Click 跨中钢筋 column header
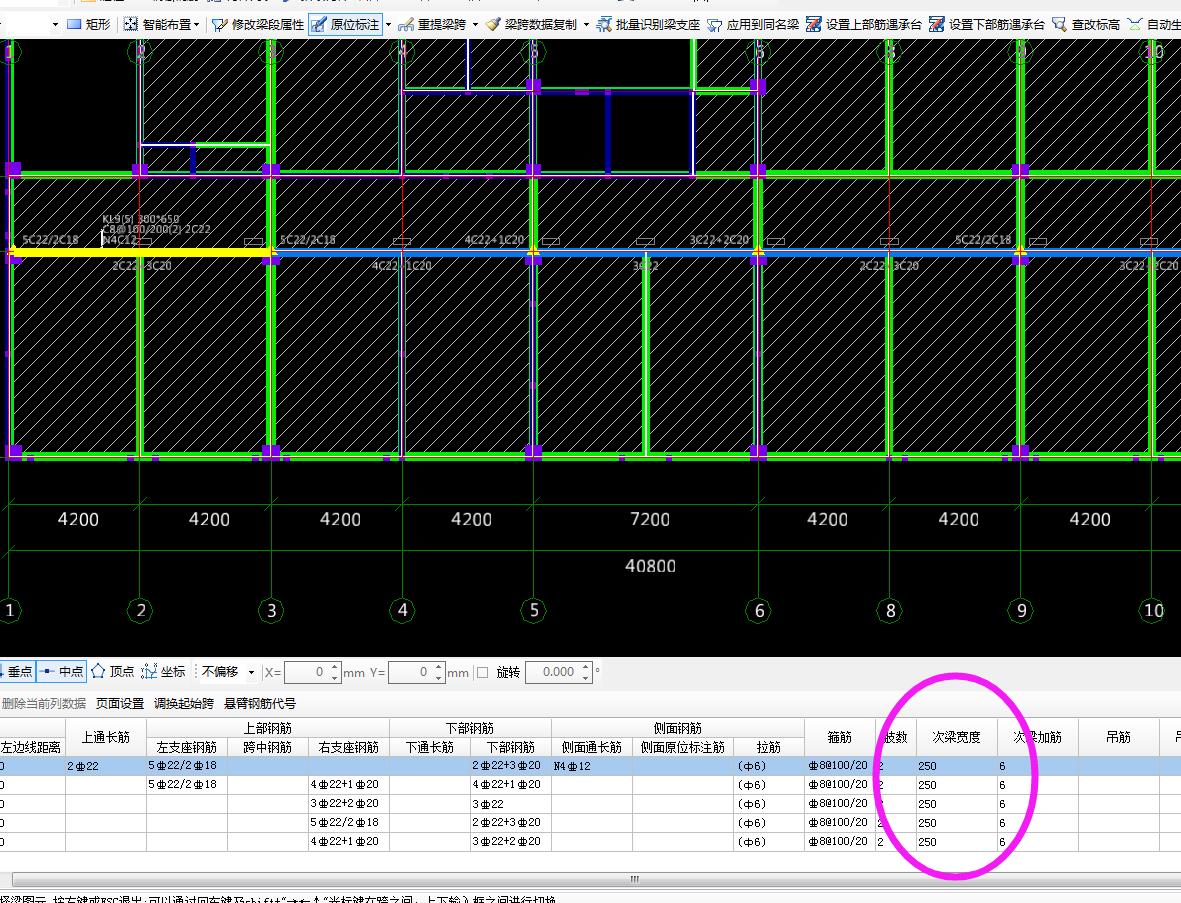This screenshot has width=1181, height=903. [x=267, y=747]
